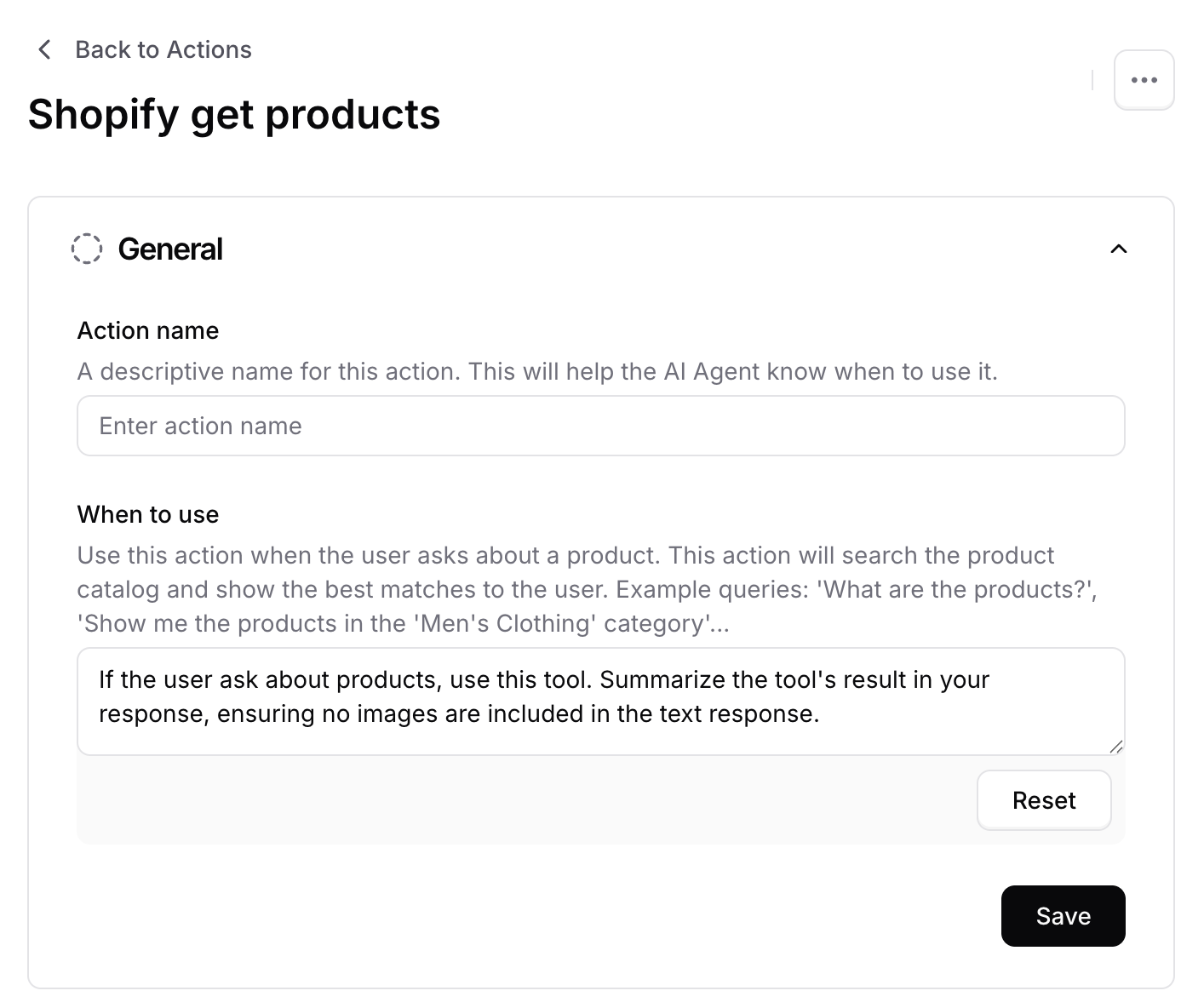Select the left-pointing arrow beside Back to Actions
Image resolution: width=1204 pixels, height=1008 pixels.
(x=43, y=49)
